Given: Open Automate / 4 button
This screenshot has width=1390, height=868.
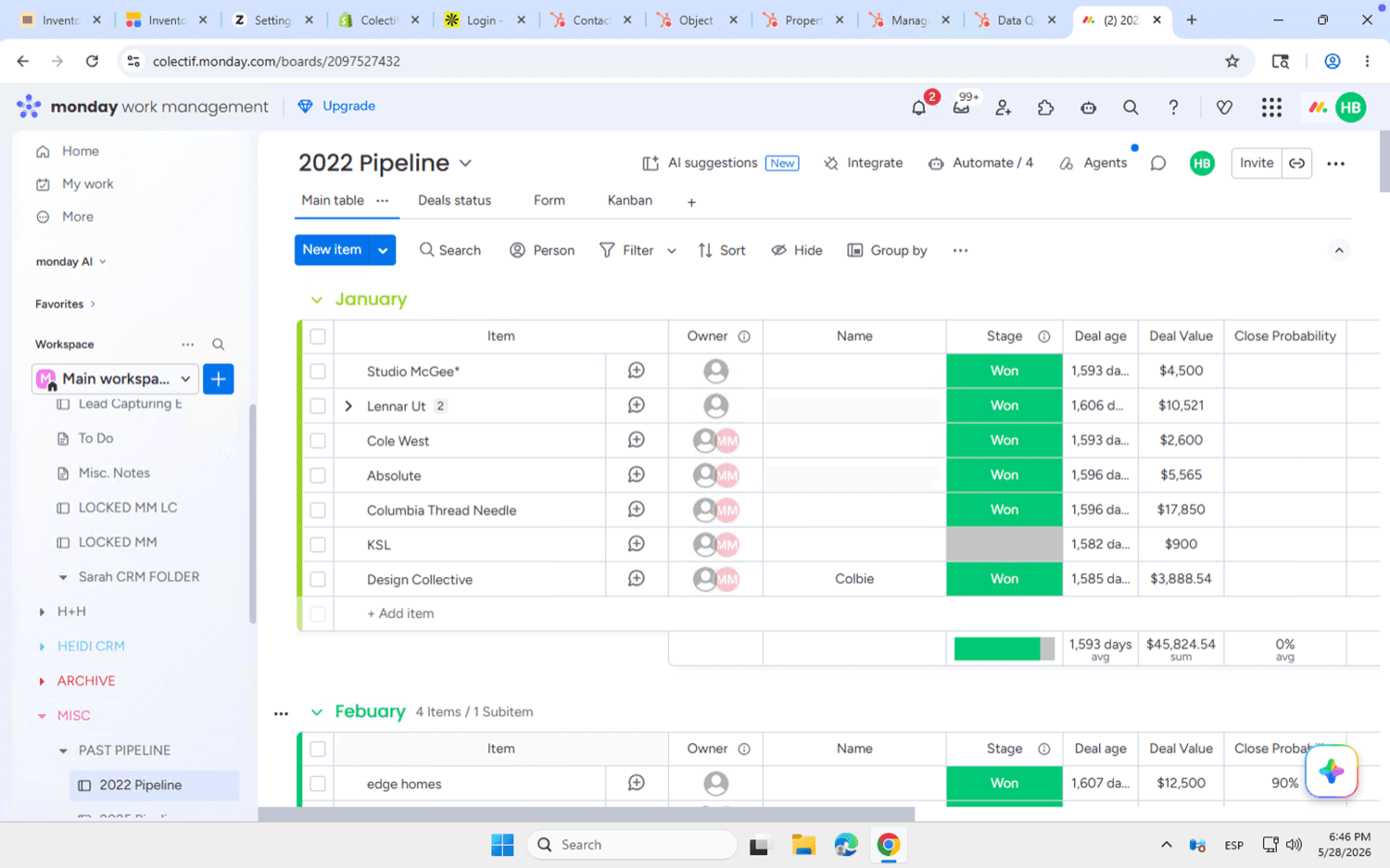Looking at the screenshot, I should 980,163.
